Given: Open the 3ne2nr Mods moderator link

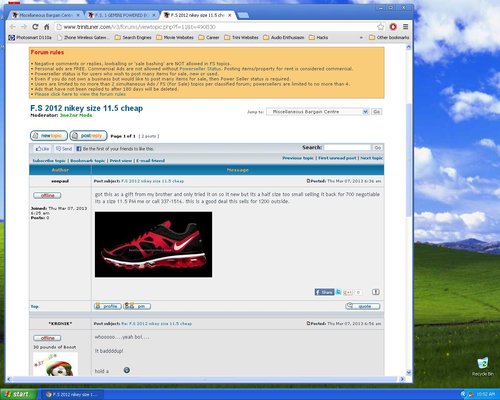Looking at the screenshot, I should click(76, 115).
